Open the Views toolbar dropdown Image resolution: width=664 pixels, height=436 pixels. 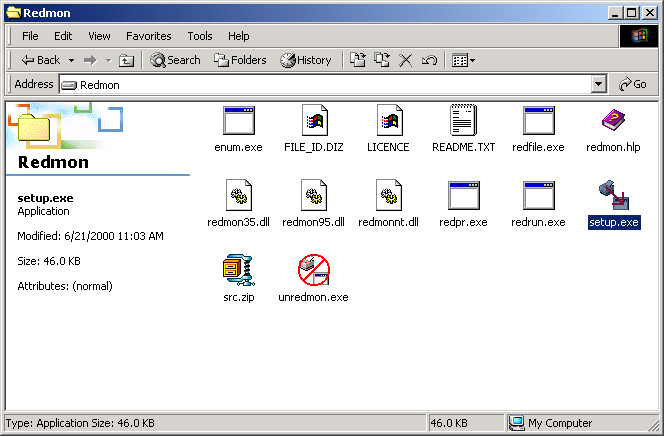click(x=463, y=61)
